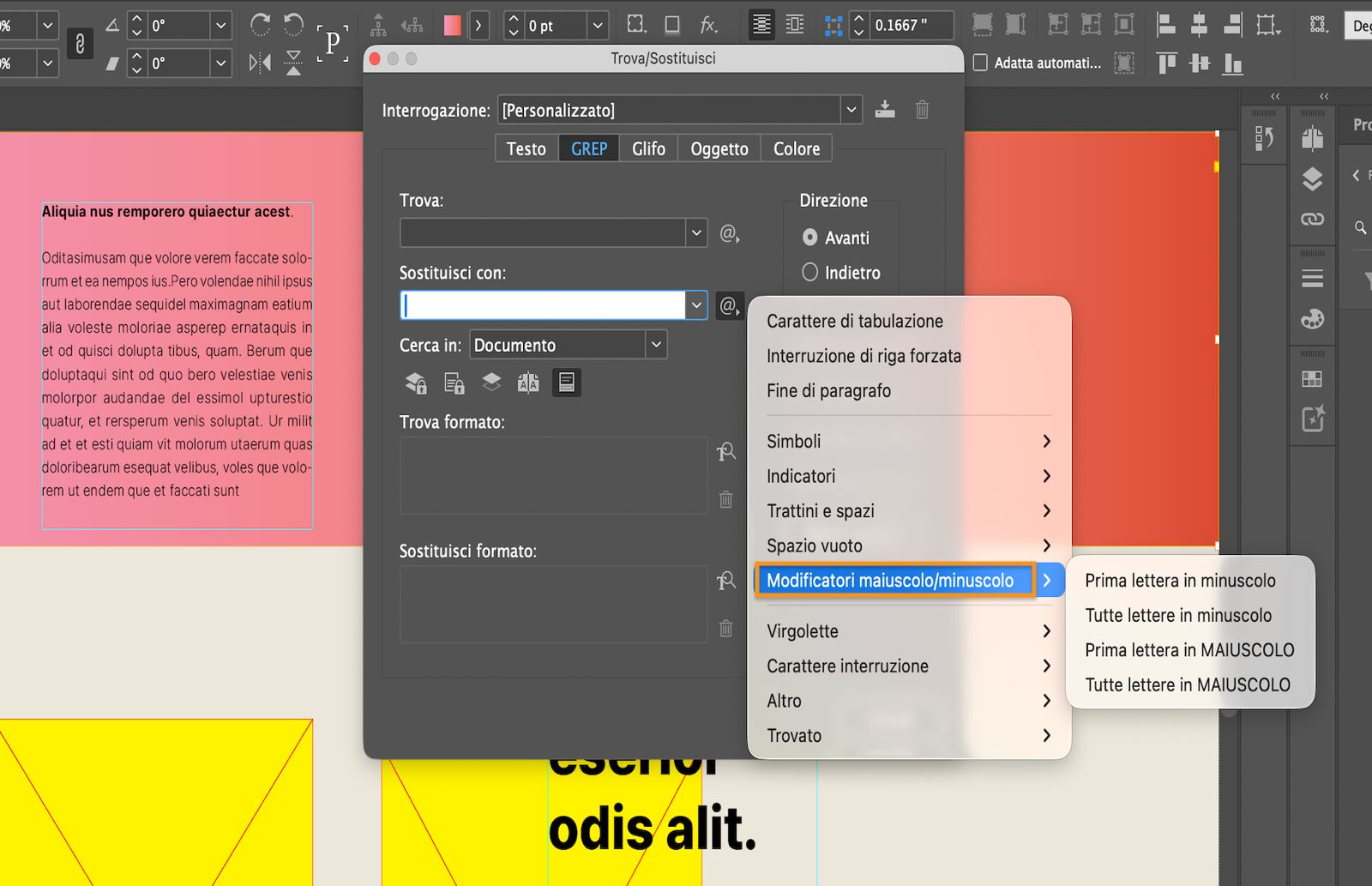The image size is (1372, 886).
Task: Specify change format attributes icon
Action: 726,581
